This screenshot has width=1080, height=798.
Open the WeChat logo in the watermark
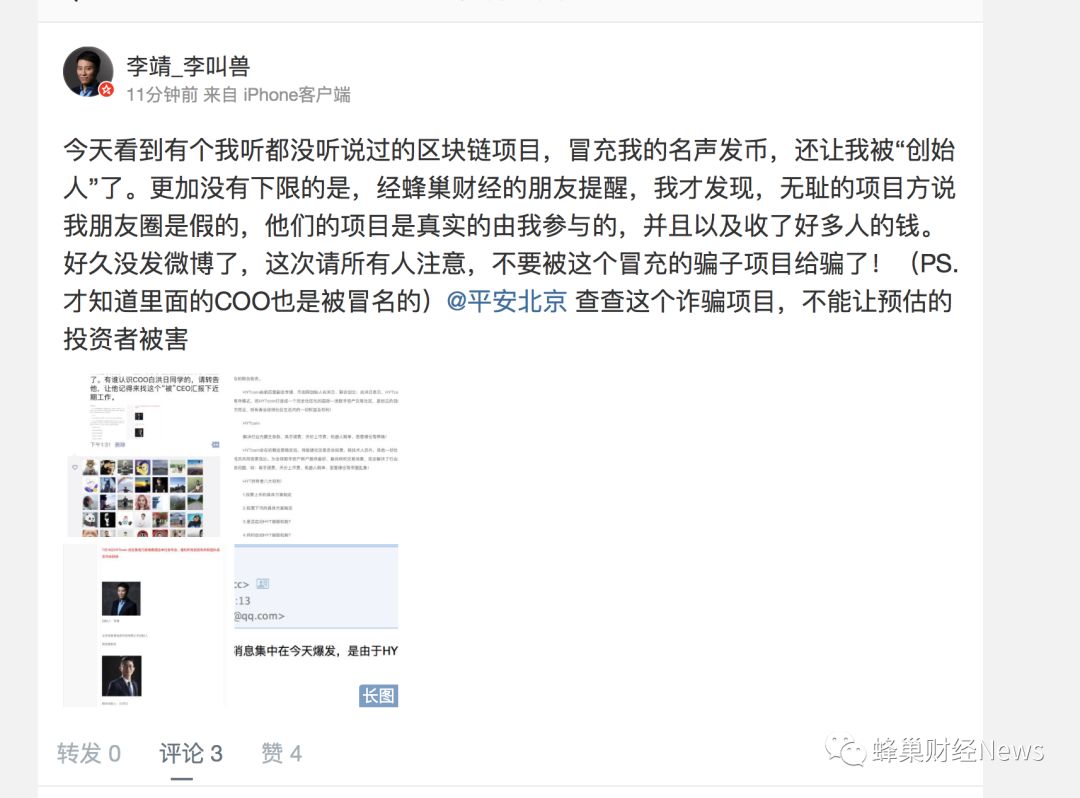point(845,750)
